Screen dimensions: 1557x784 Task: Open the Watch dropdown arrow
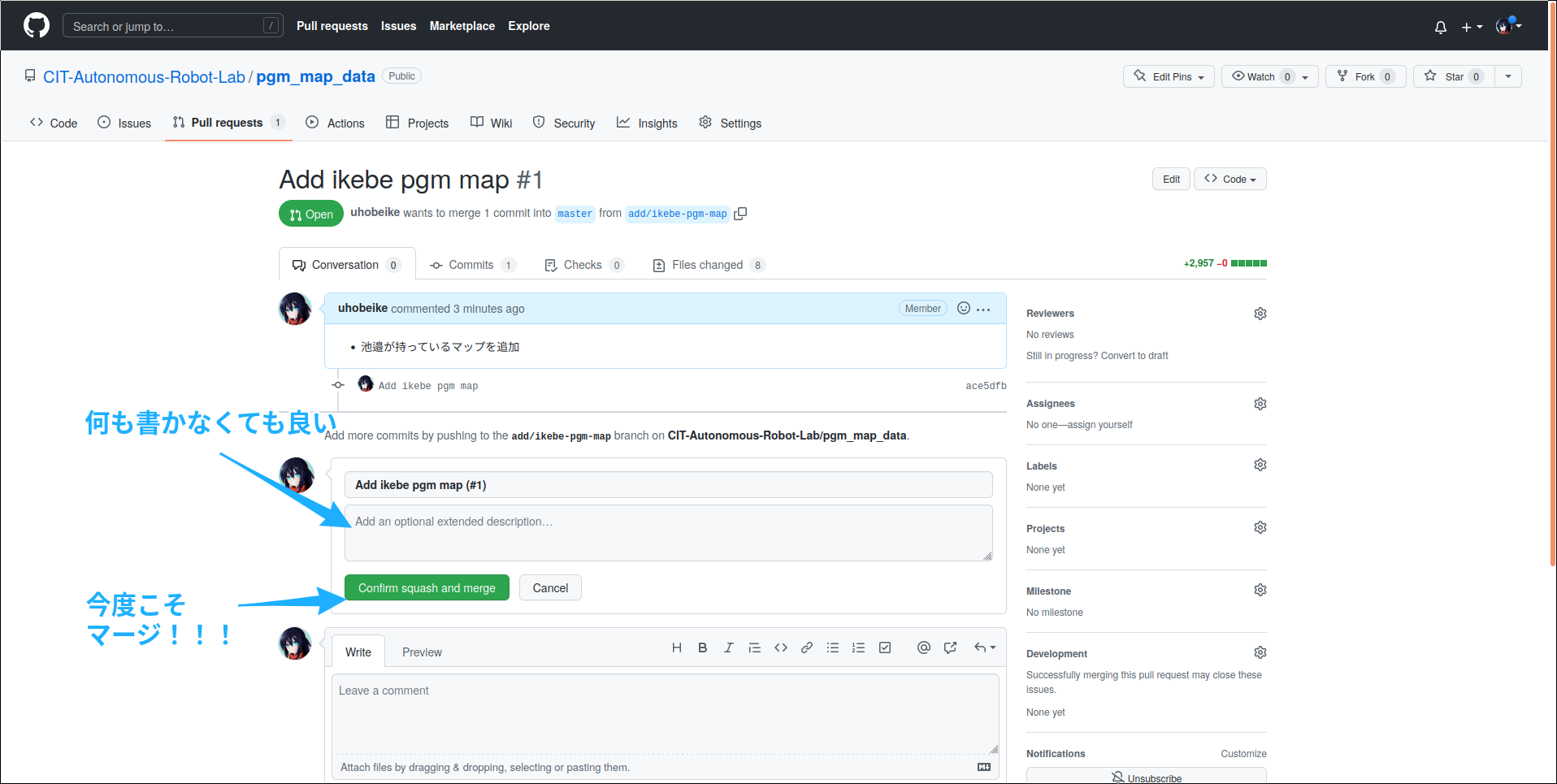pyautogui.click(x=1304, y=76)
